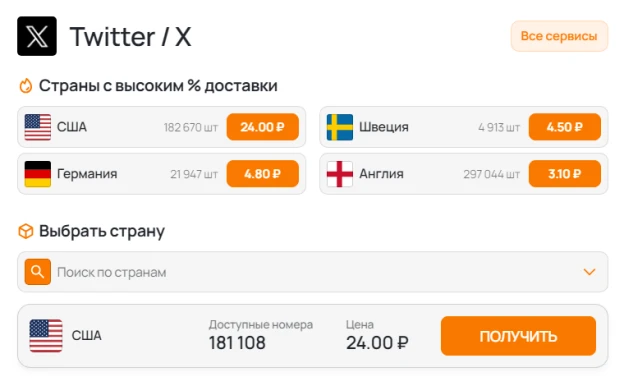
Task: Select the Sweden flag icon
Action: (340, 127)
